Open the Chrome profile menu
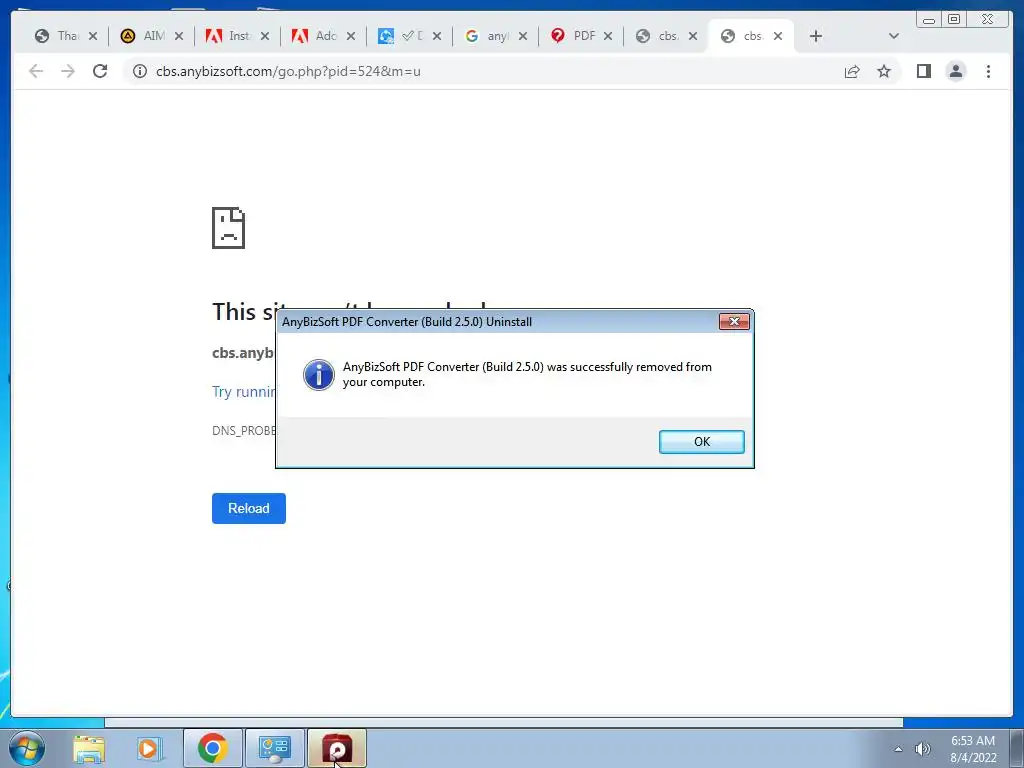The width and height of the screenshot is (1024, 768). (x=956, y=71)
